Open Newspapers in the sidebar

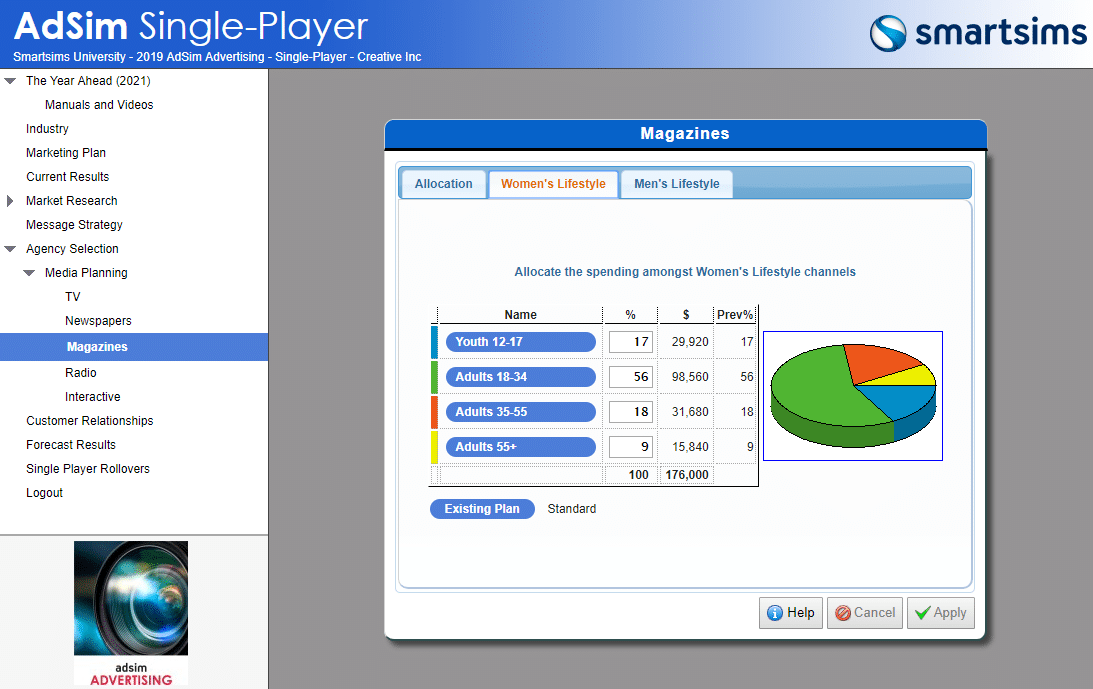coord(98,321)
